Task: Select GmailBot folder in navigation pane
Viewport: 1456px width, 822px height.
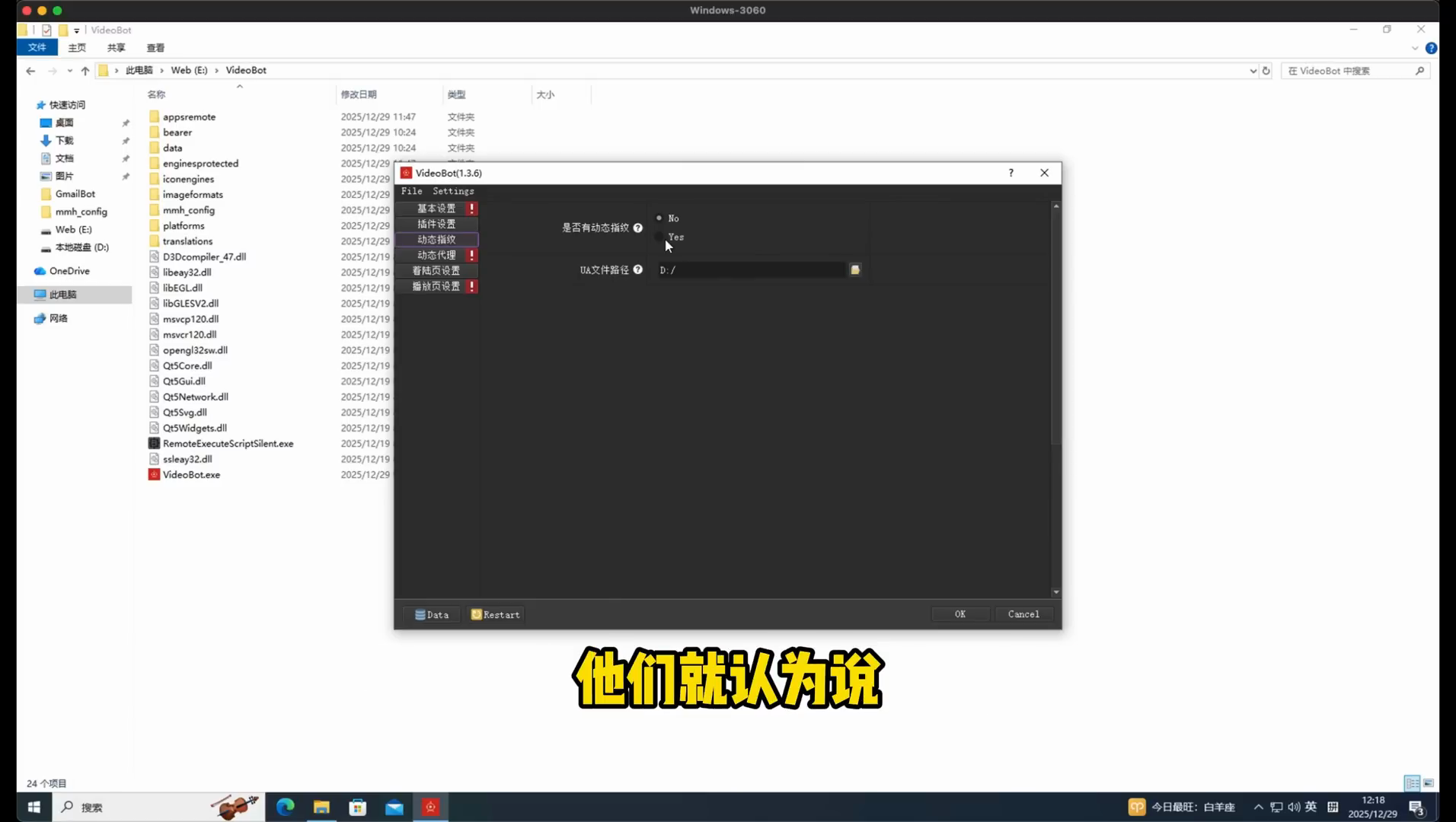Action: pyautogui.click(x=75, y=194)
